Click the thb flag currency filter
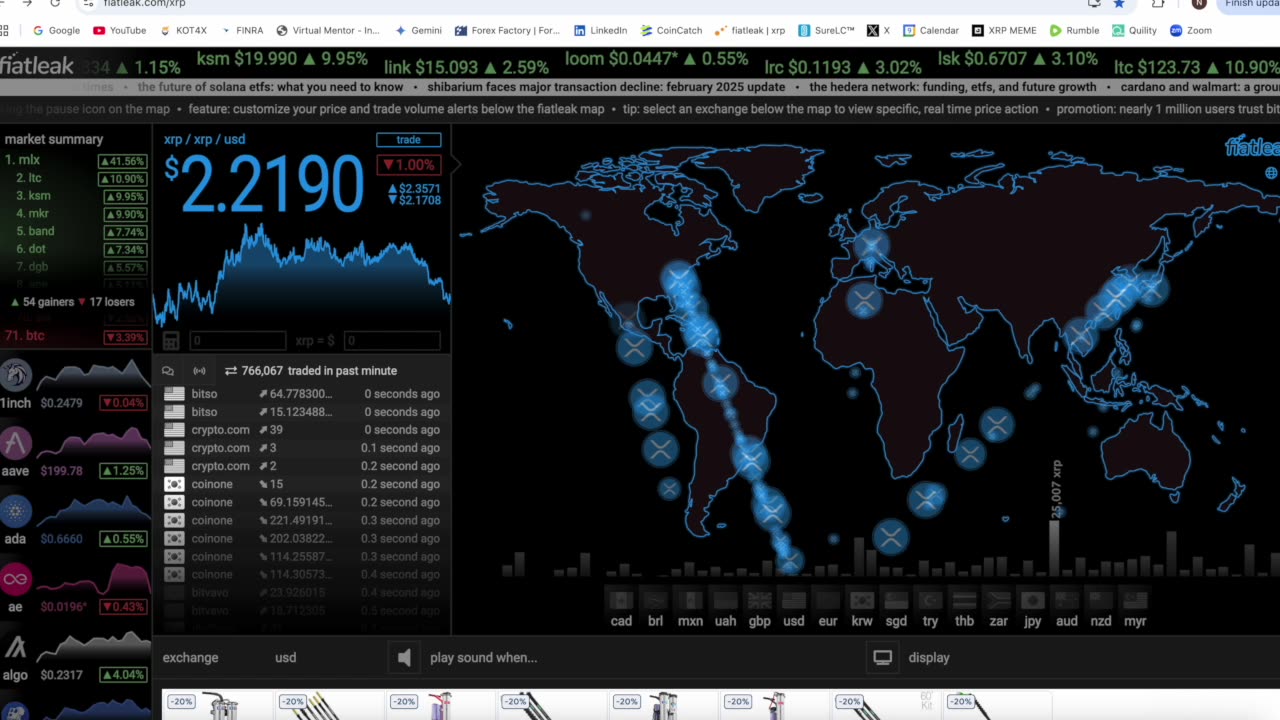 pos(964,601)
